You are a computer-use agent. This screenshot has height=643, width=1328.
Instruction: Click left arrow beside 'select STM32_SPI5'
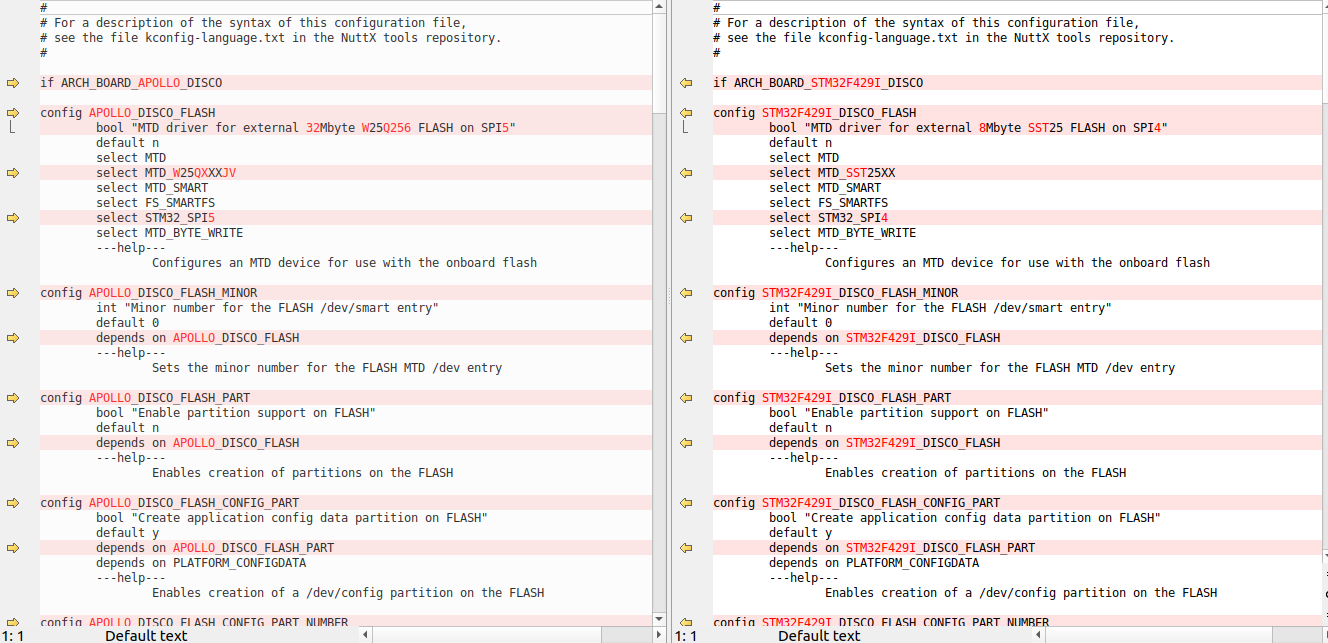click(13, 218)
